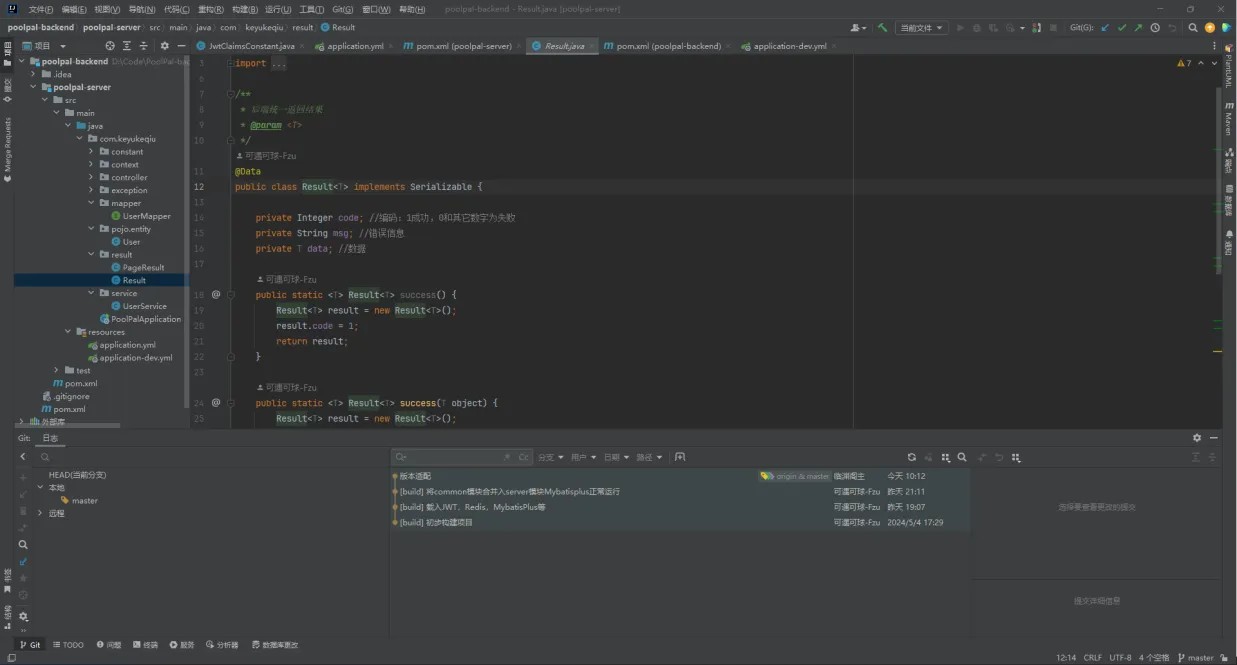
Task: Select the 版本适配 commit in log
Action: 415,476
